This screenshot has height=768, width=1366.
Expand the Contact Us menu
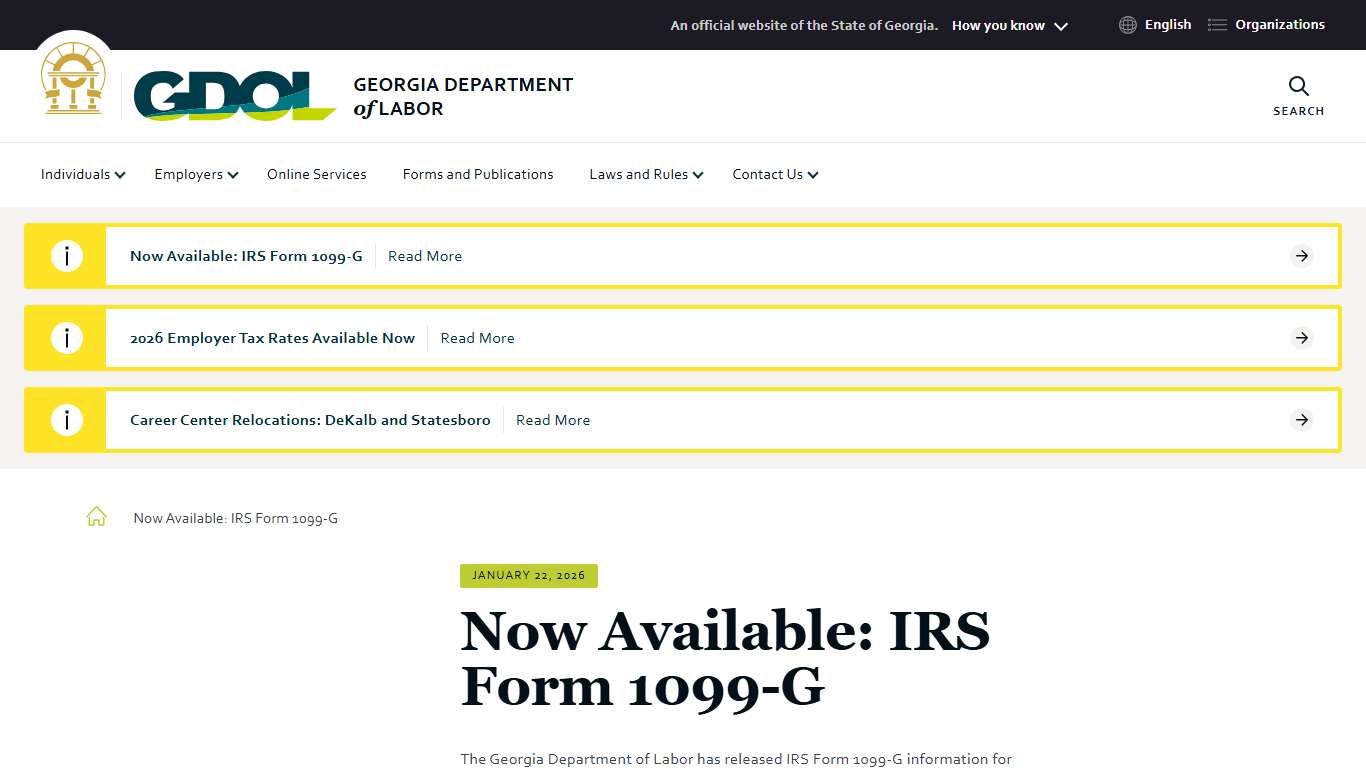coord(774,174)
